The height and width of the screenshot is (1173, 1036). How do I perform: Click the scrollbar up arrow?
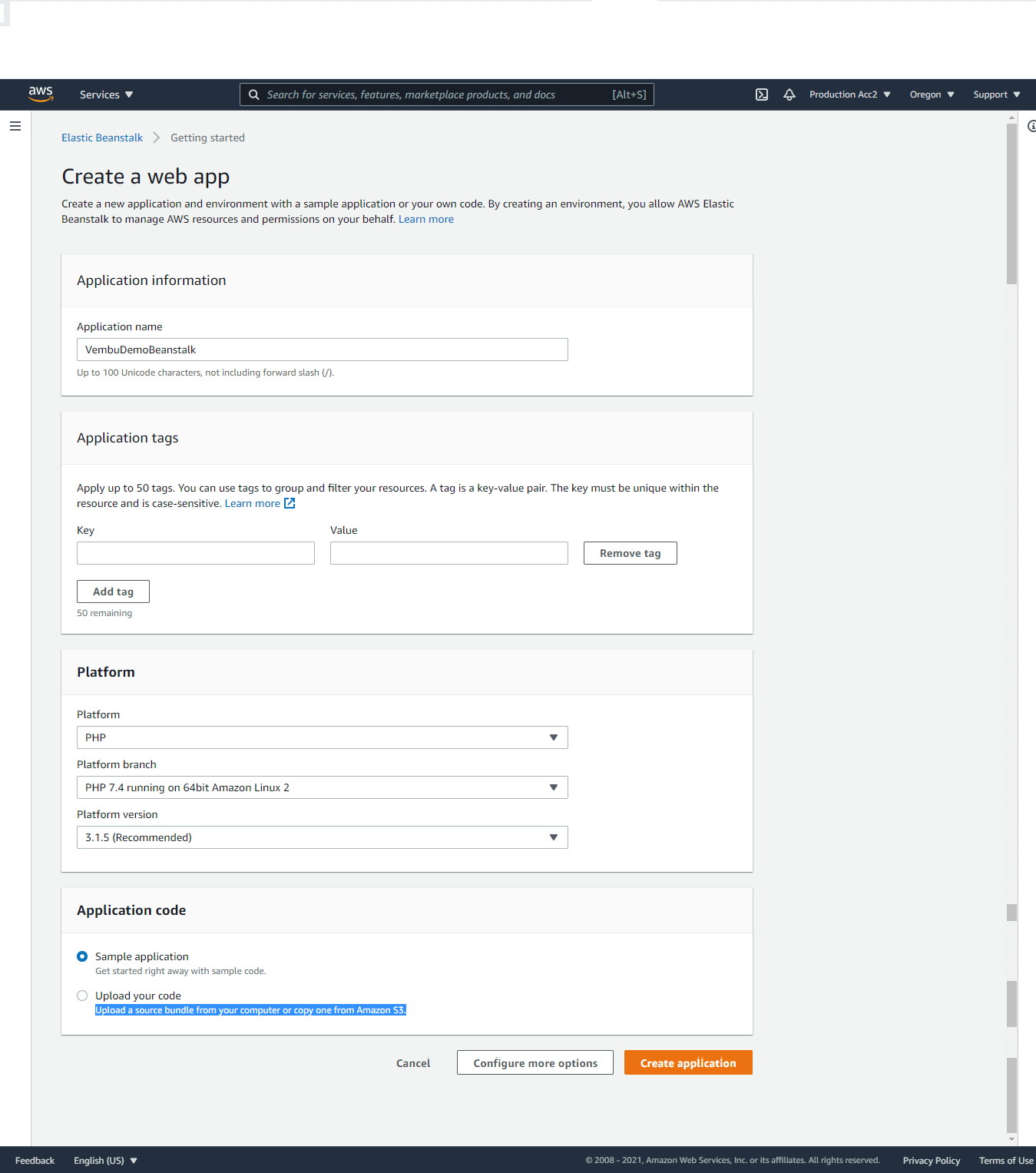point(1011,118)
